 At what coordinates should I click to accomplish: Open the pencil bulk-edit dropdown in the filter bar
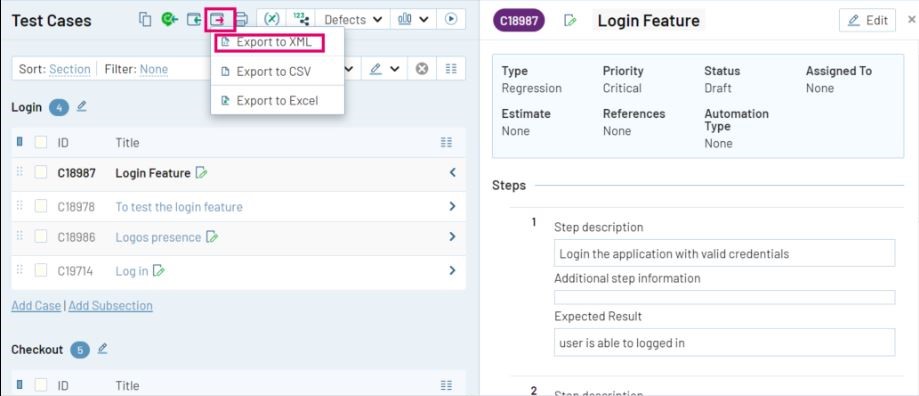coord(384,69)
